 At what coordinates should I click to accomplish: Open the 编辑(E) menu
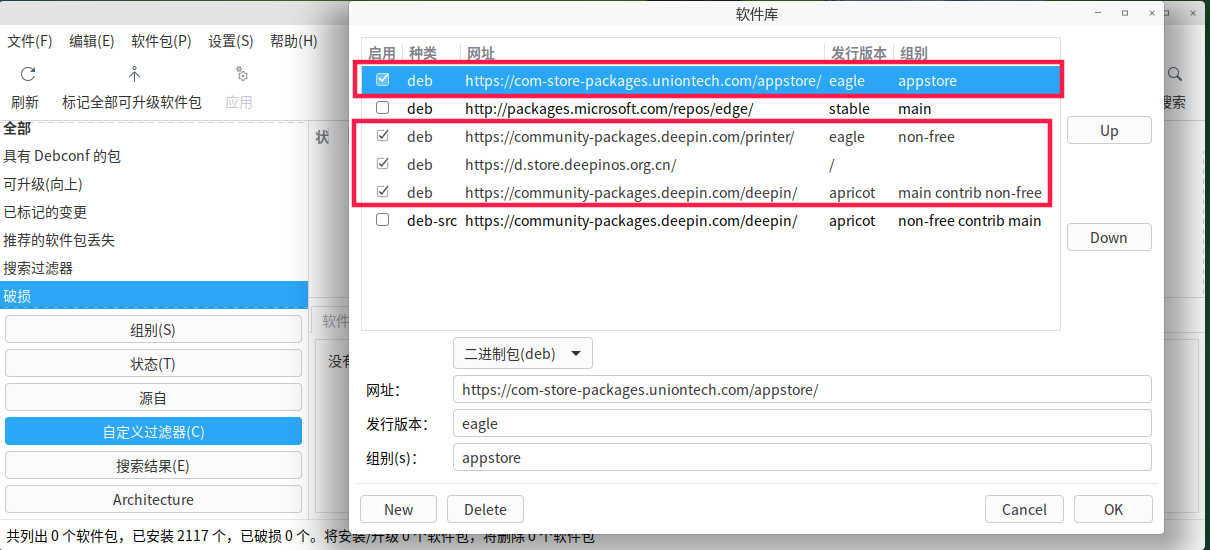(92, 41)
